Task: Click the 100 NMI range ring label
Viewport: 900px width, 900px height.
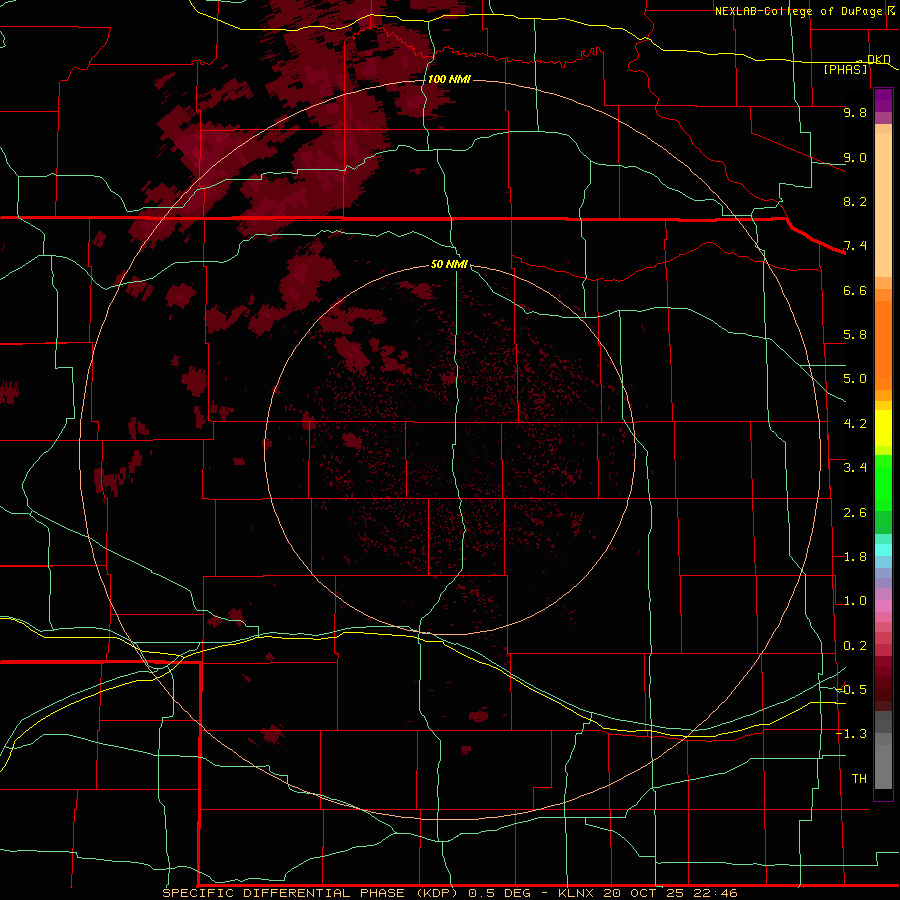Action: point(449,79)
